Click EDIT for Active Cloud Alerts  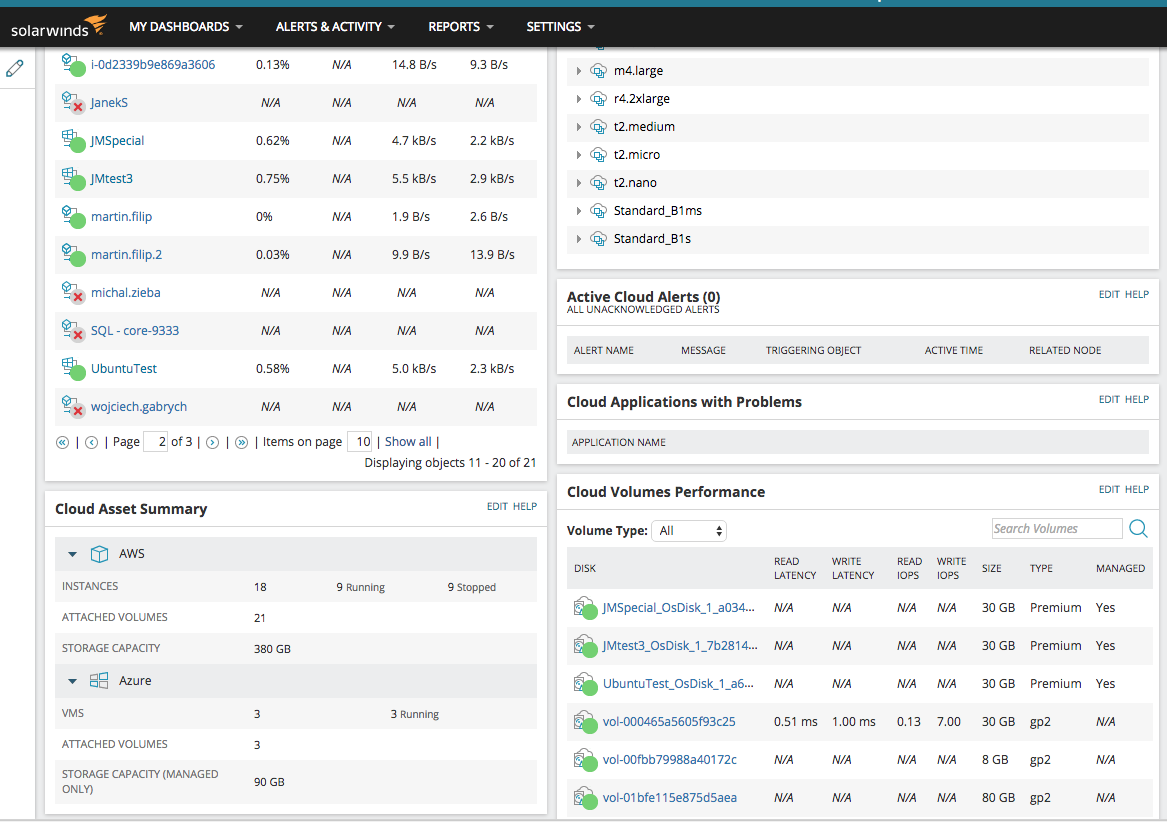click(x=1108, y=294)
